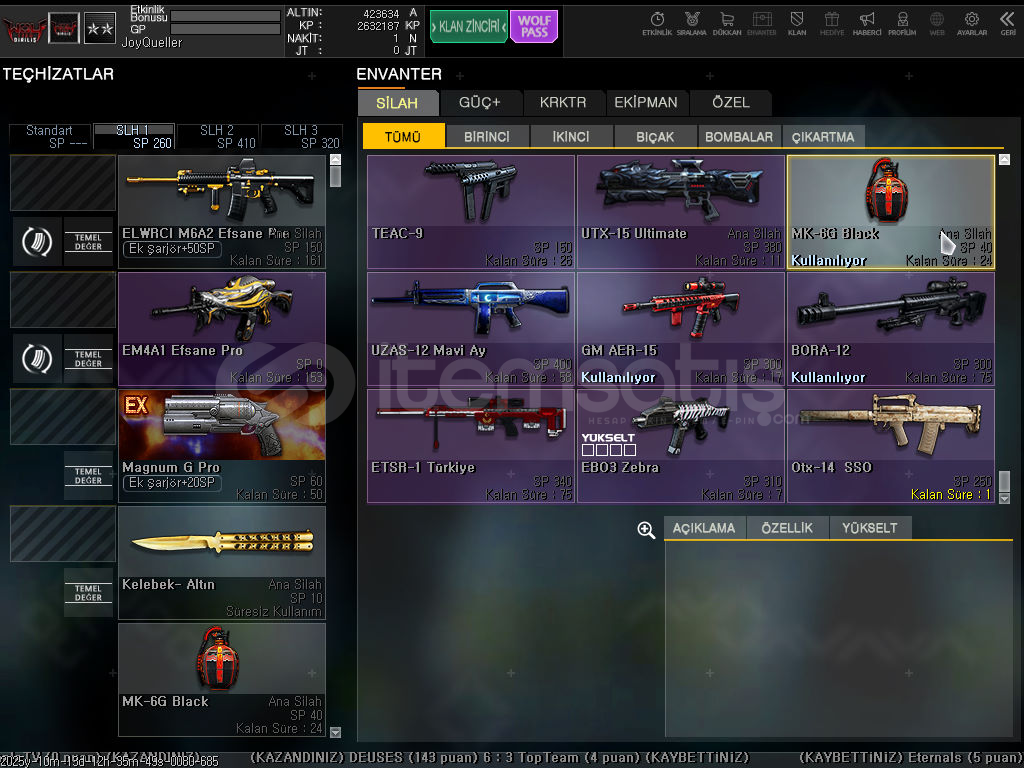
Task: Select the BORA-12 sniper card
Action: [891, 329]
